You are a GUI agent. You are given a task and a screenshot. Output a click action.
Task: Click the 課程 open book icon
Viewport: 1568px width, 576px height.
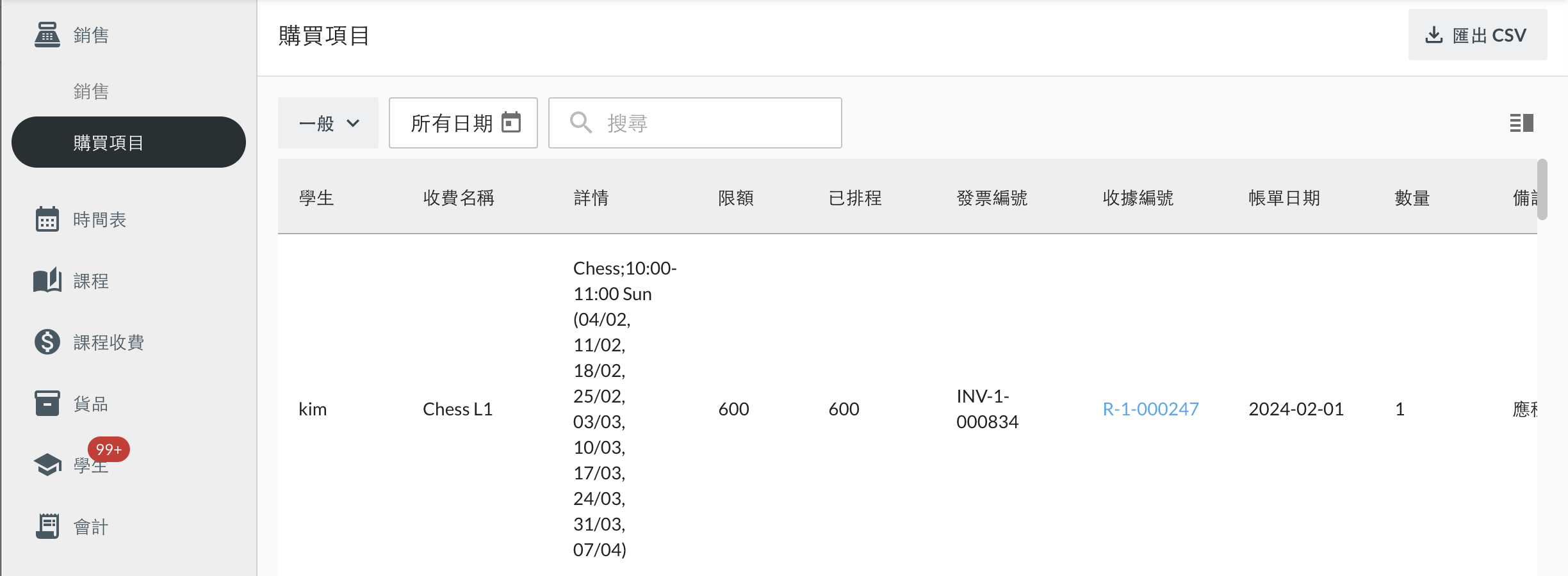47,280
